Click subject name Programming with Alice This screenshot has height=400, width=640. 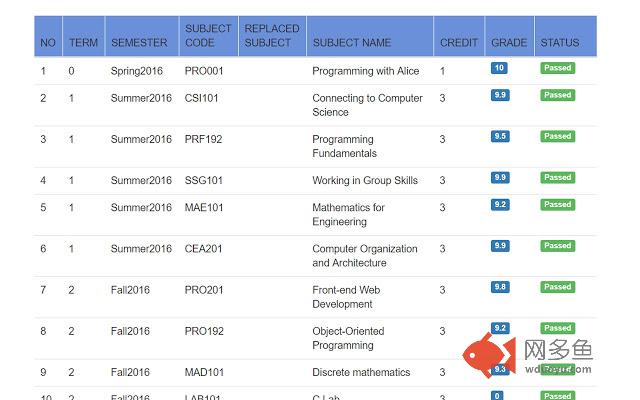coord(365,71)
